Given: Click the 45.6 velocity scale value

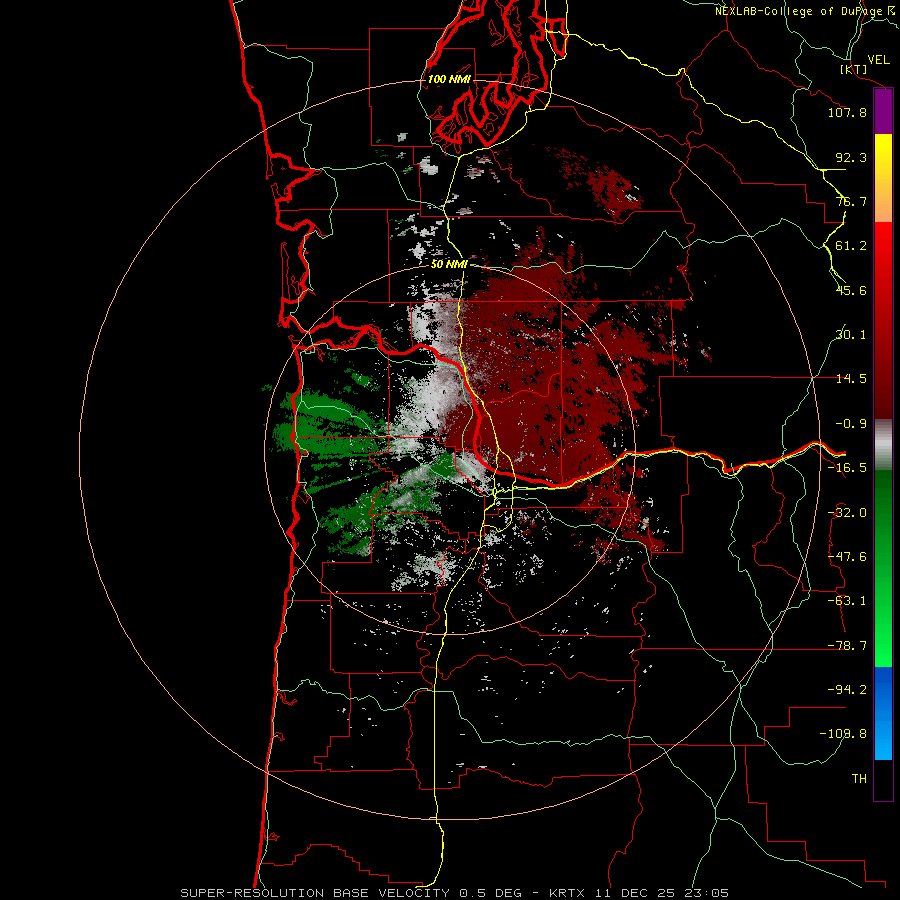Looking at the screenshot, I should [851, 290].
